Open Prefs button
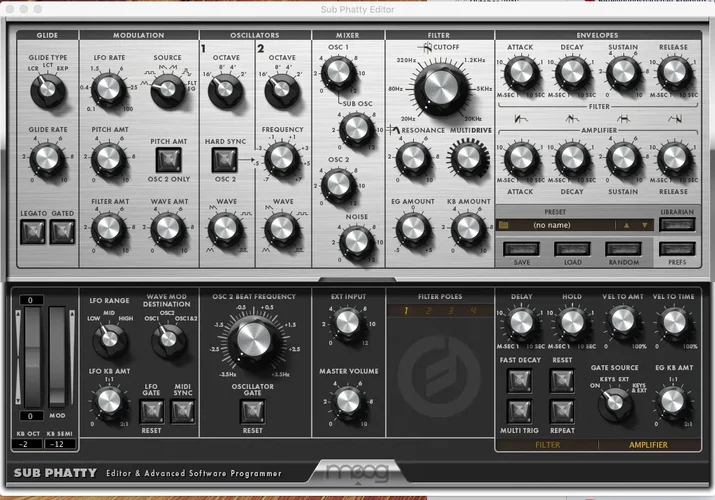 (677, 249)
